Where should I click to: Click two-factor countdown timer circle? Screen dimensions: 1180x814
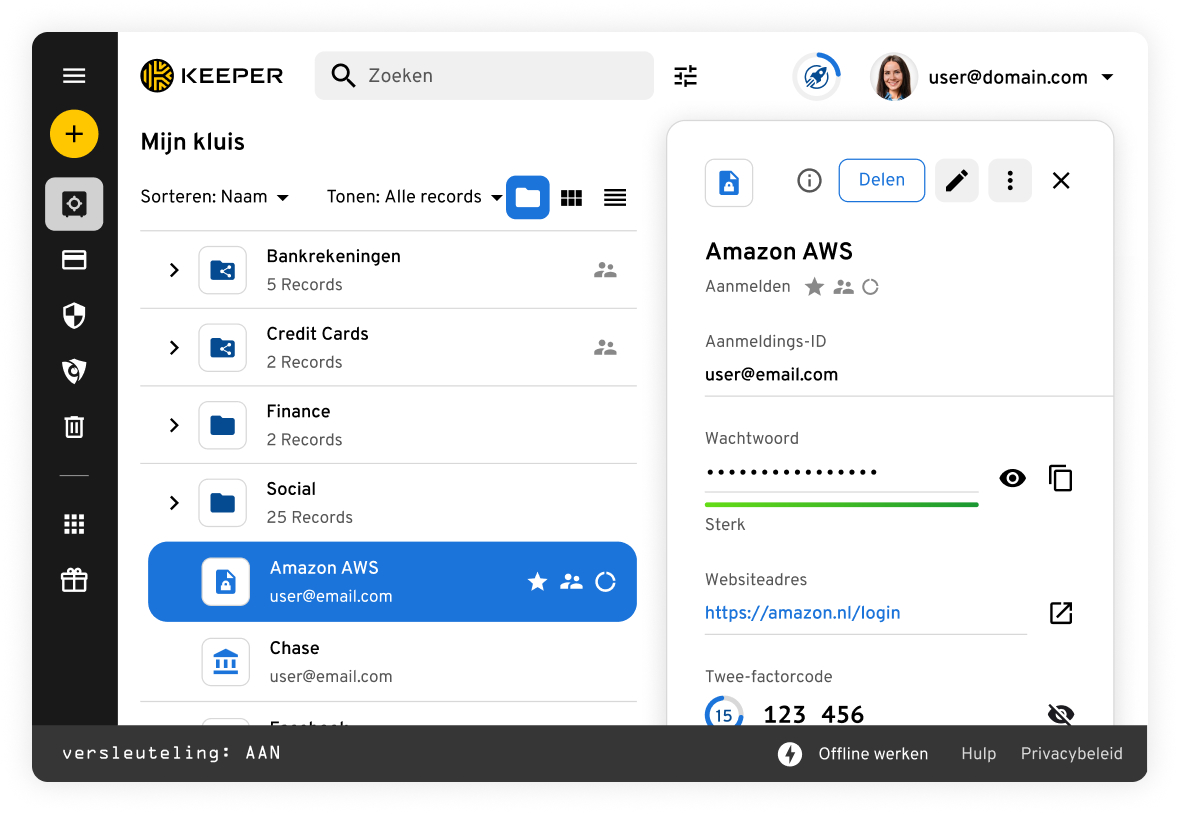[724, 712]
